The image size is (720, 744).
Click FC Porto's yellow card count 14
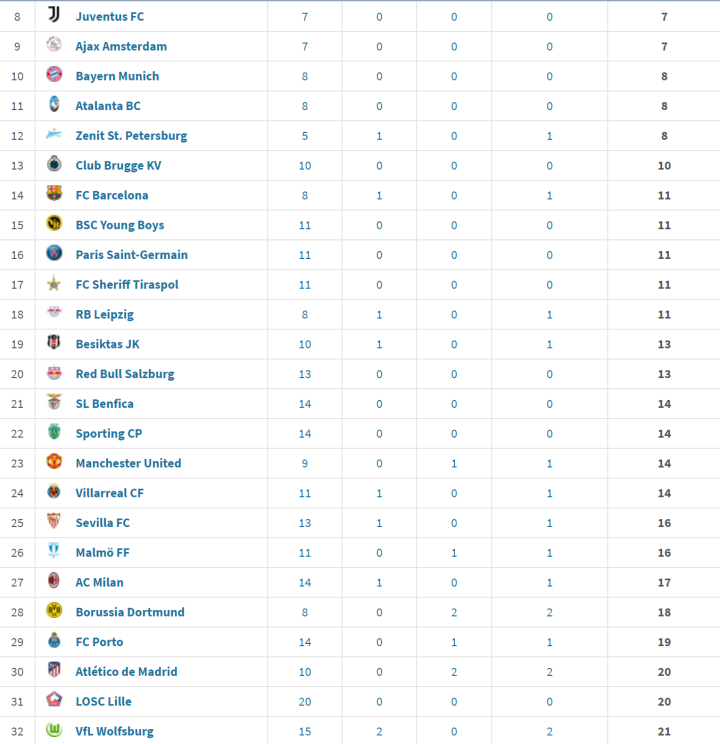(305, 642)
